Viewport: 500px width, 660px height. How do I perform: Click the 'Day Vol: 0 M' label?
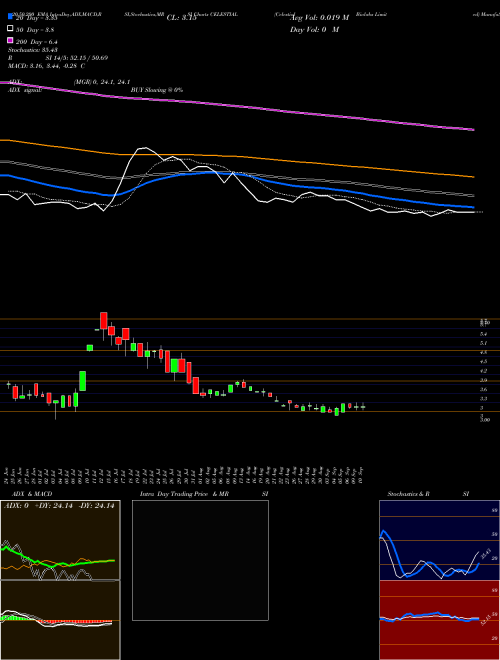click(x=314, y=29)
